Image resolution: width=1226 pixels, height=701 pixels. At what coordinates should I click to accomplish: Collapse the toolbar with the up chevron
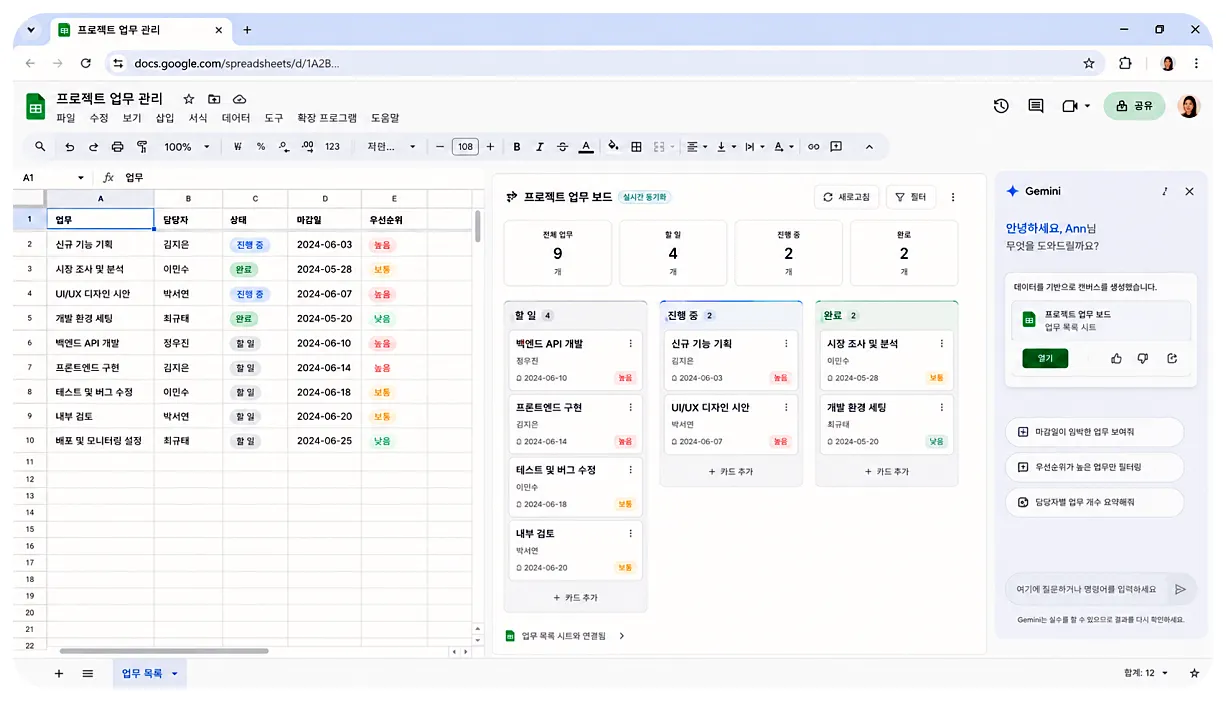pos(869,147)
